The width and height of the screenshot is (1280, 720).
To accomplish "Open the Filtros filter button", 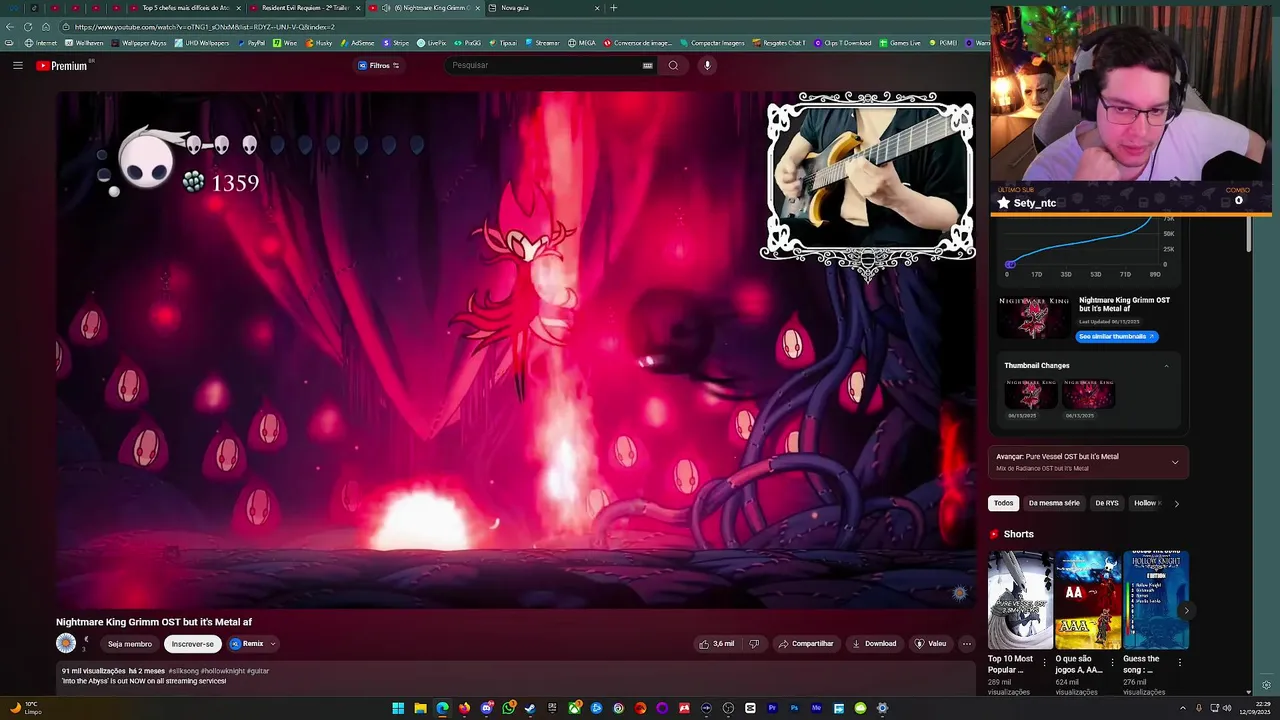I will click(x=379, y=66).
